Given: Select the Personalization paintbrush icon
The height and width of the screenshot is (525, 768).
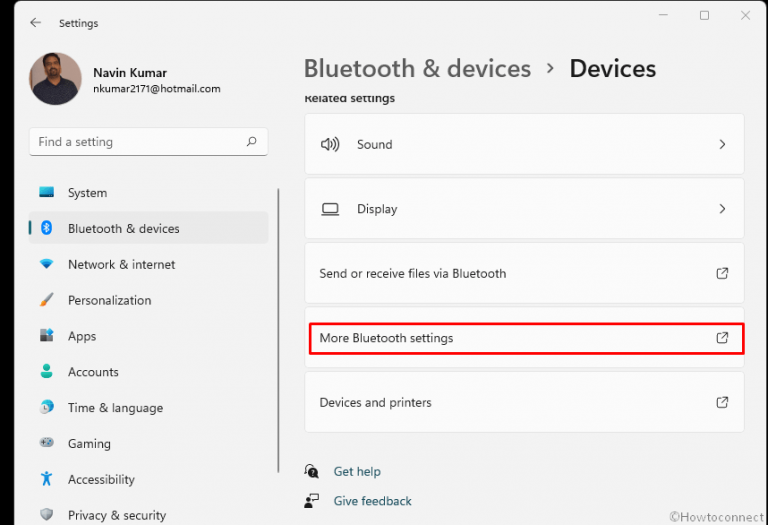Looking at the screenshot, I should [47, 300].
